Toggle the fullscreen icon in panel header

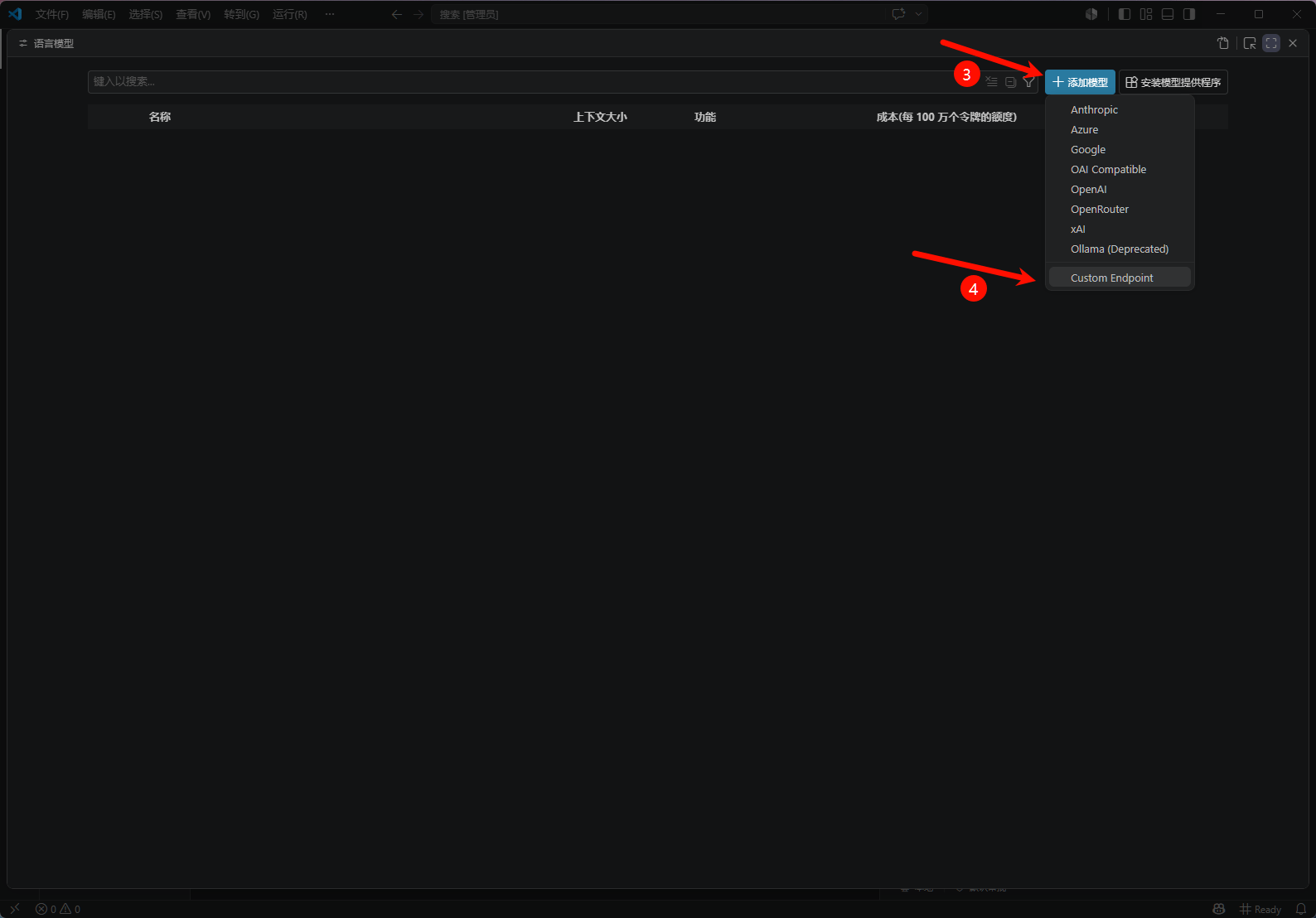point(1271,43)
